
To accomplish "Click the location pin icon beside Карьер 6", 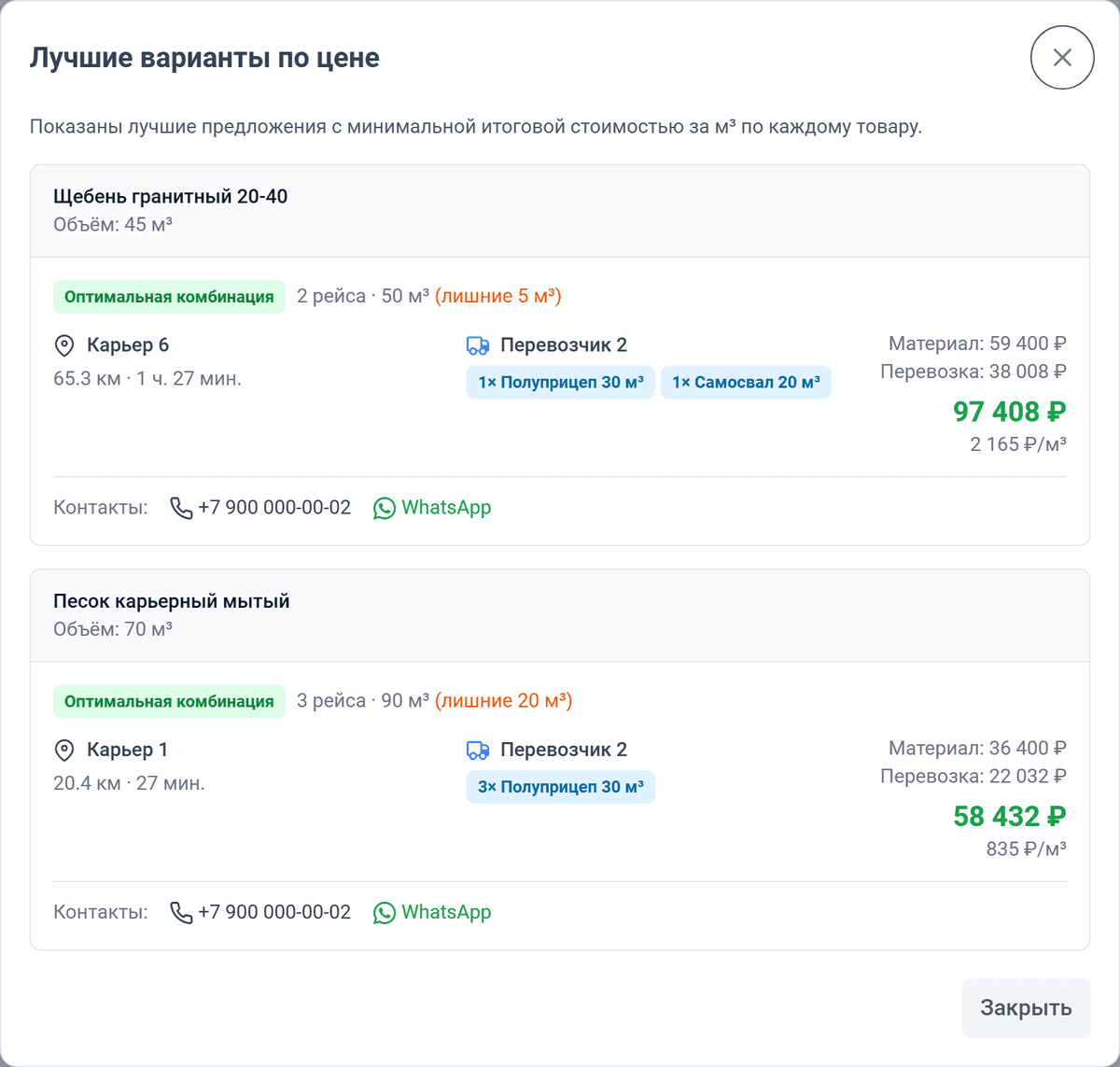I will (x=64, y=346).
